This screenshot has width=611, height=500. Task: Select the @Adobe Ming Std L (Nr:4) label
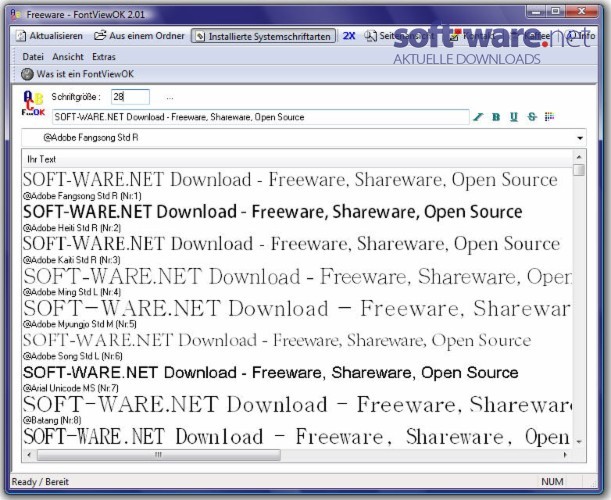tap(72, 292)
